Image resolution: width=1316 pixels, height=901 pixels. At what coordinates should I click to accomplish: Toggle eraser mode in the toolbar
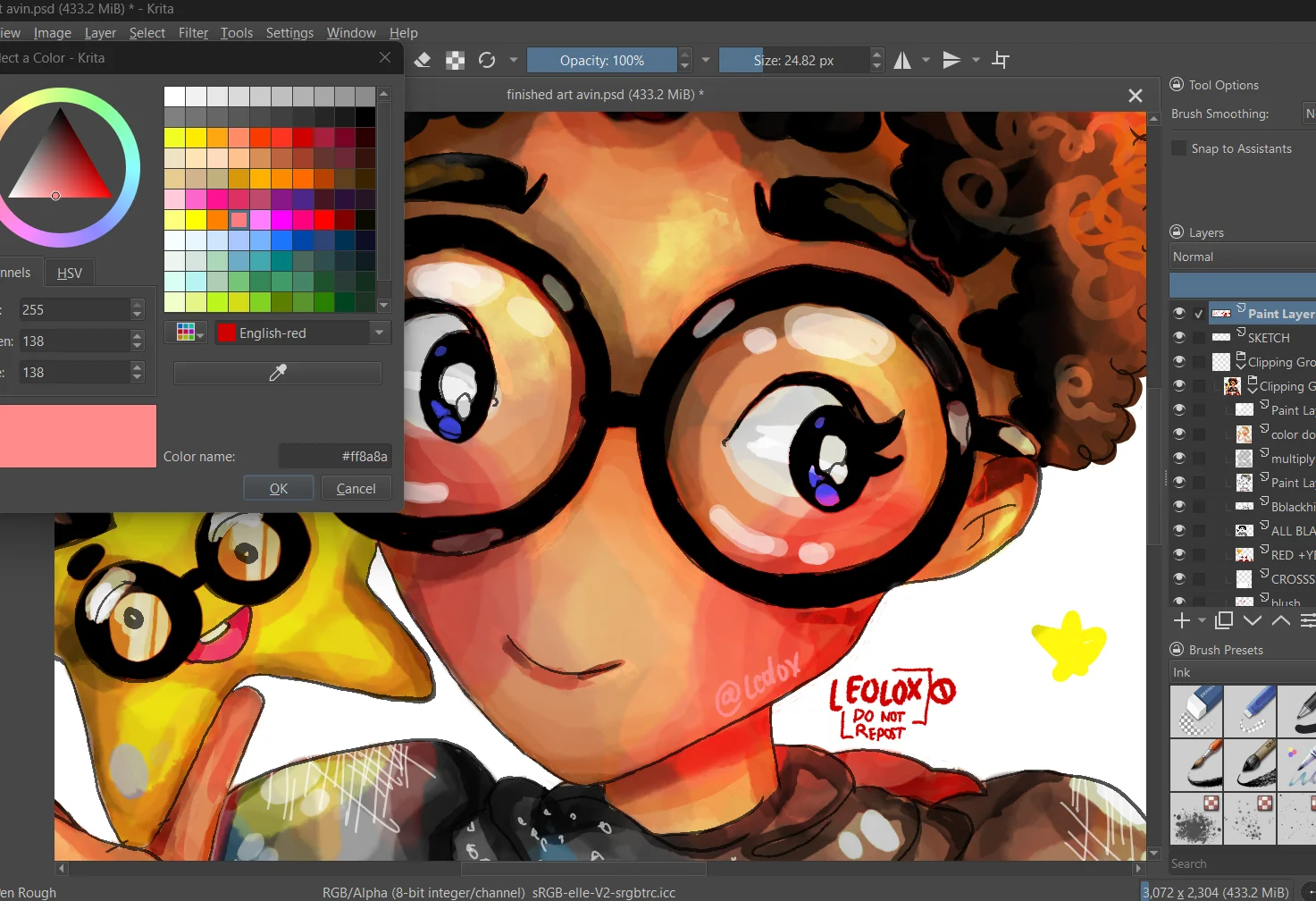pyautogui.click(x=423, y=60)
